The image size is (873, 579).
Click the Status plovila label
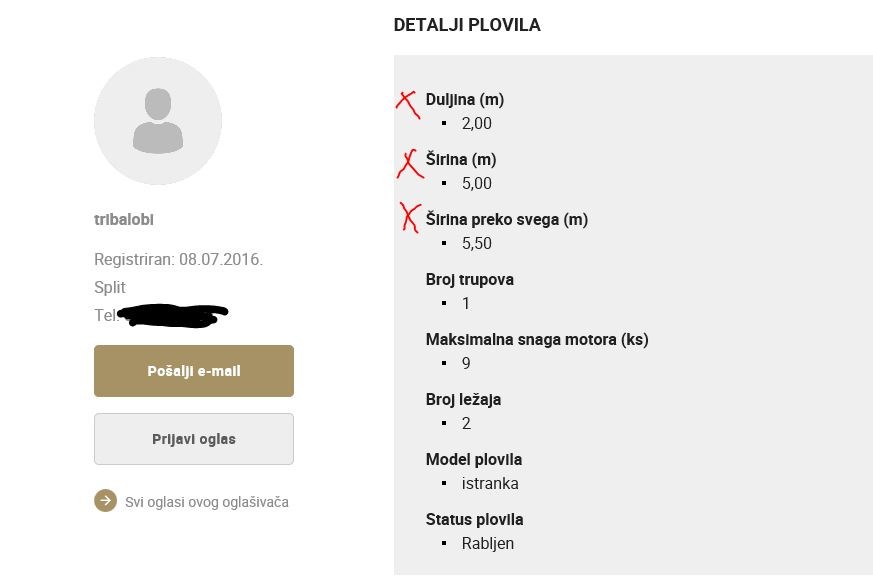[x=474, y=519]
